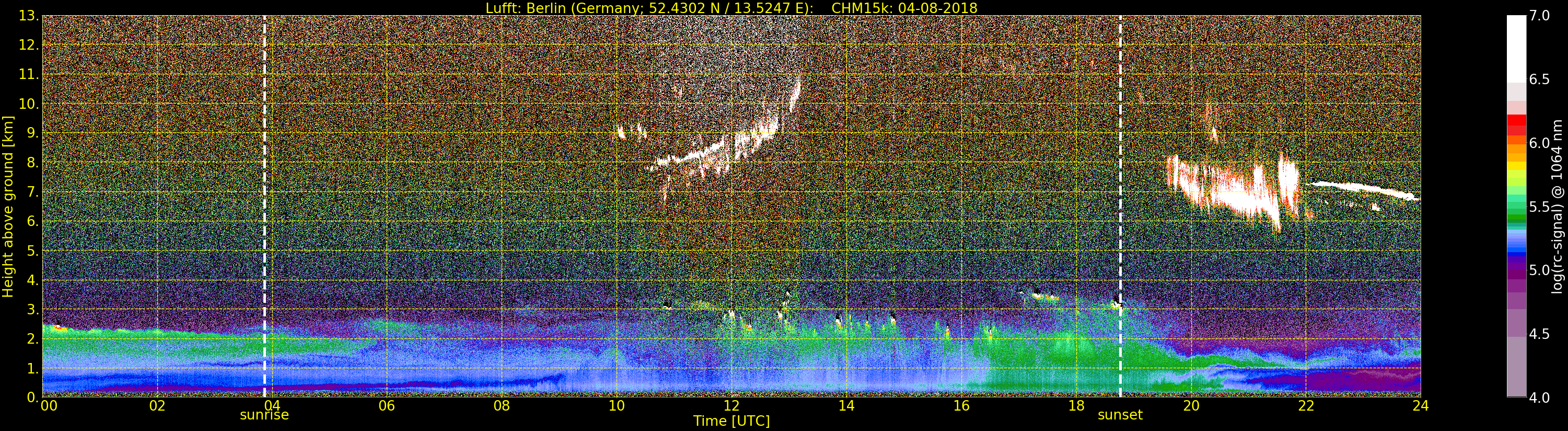Click the colorbar tick label '7.0'
This screenshot has width=1568, height=431.
coord(1539,16)
